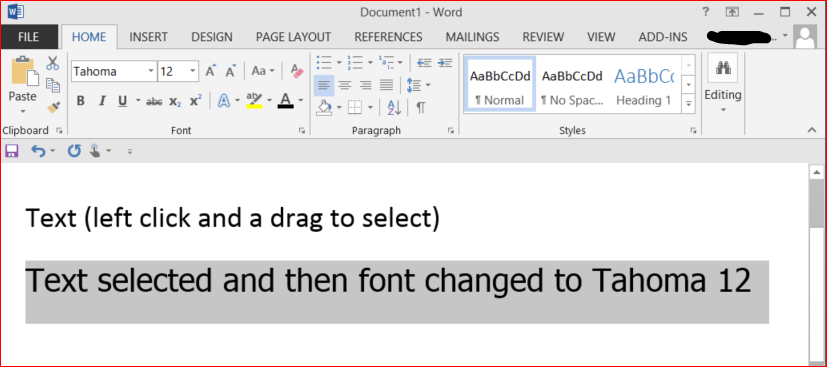The height and width of the screenshot is (367, 827).
Task: Insert multilevel list icon
Action: click(x=387, y=63)
